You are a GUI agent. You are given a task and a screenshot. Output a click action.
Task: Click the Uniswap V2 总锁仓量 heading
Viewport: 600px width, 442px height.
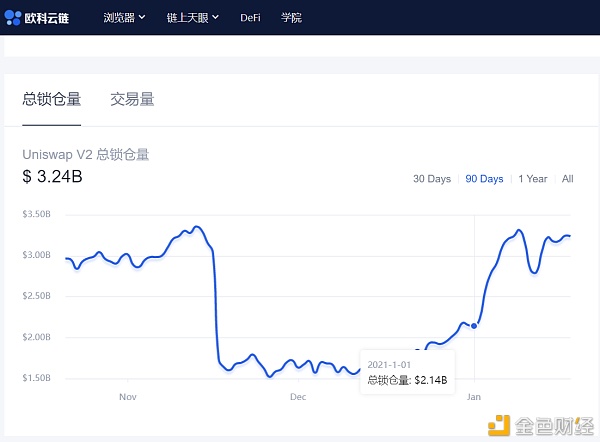pos(86,155)
